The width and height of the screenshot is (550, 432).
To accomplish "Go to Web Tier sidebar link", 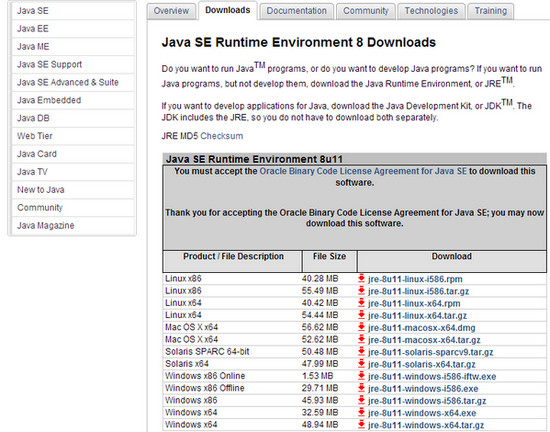I will (x=73, y=136).
